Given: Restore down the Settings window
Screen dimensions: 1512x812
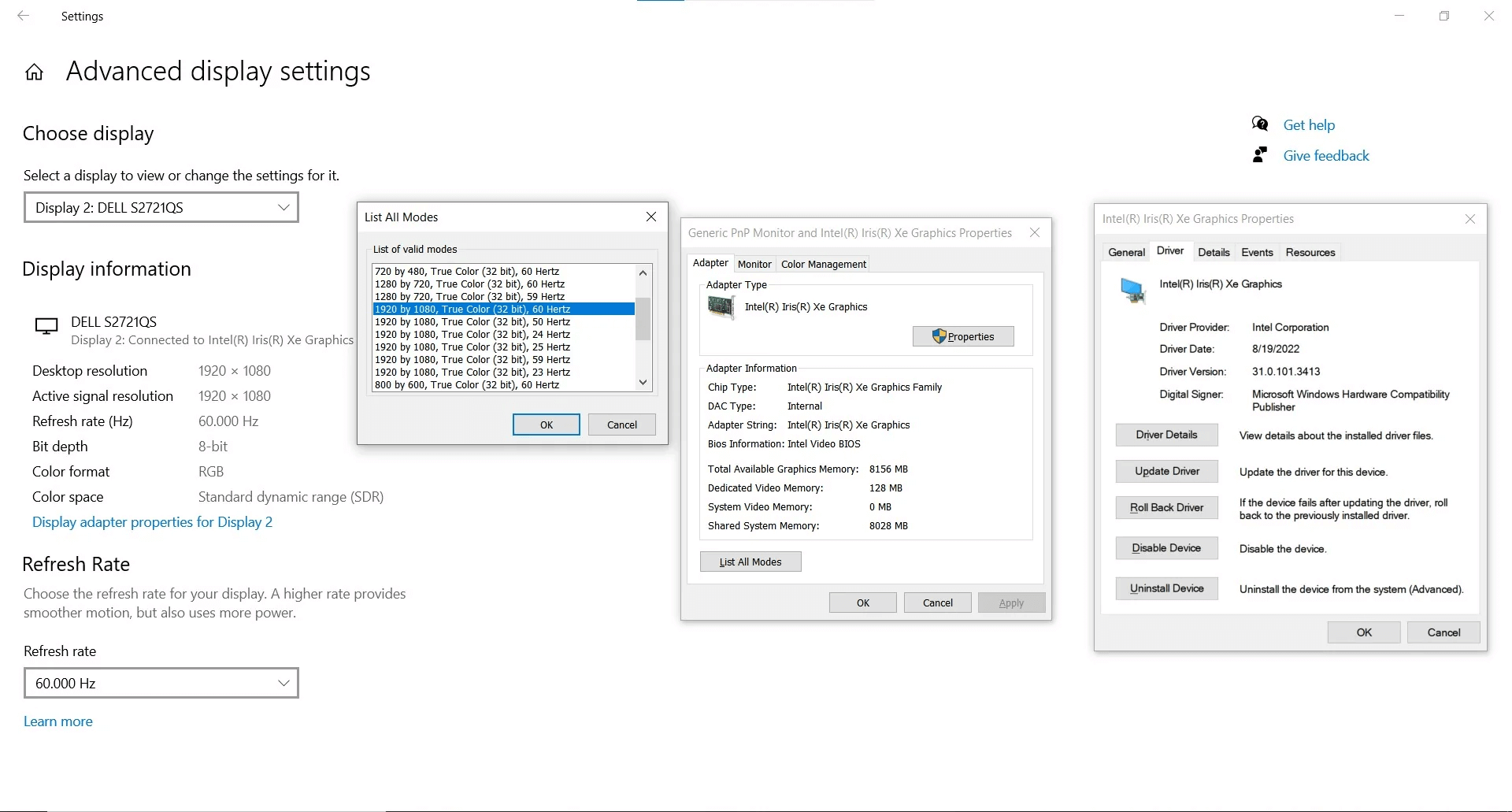Looking at the screenshot, I should [1444, 16].
